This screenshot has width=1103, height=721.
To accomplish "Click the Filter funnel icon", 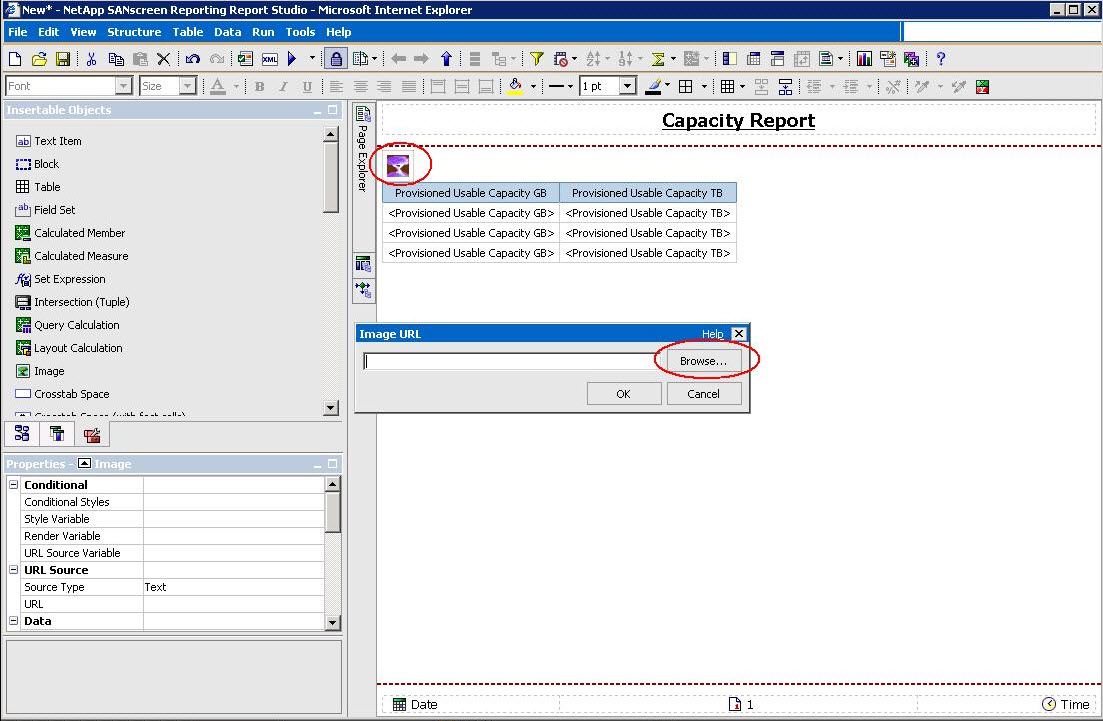I will (536, 59).
